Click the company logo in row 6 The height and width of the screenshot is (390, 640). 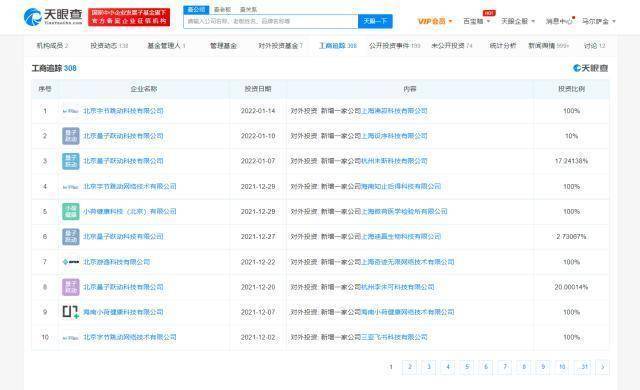pos(71,237)
